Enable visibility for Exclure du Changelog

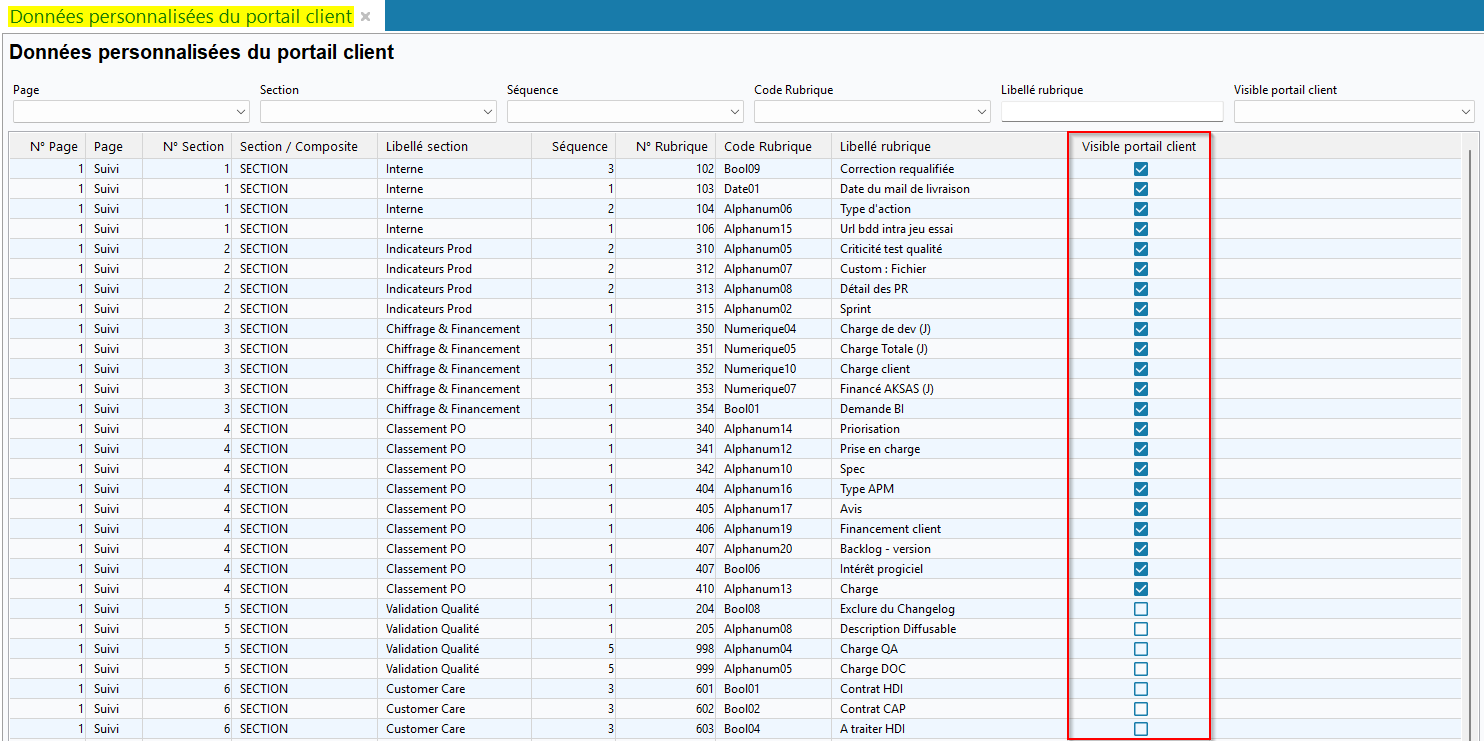[1140, 609]
